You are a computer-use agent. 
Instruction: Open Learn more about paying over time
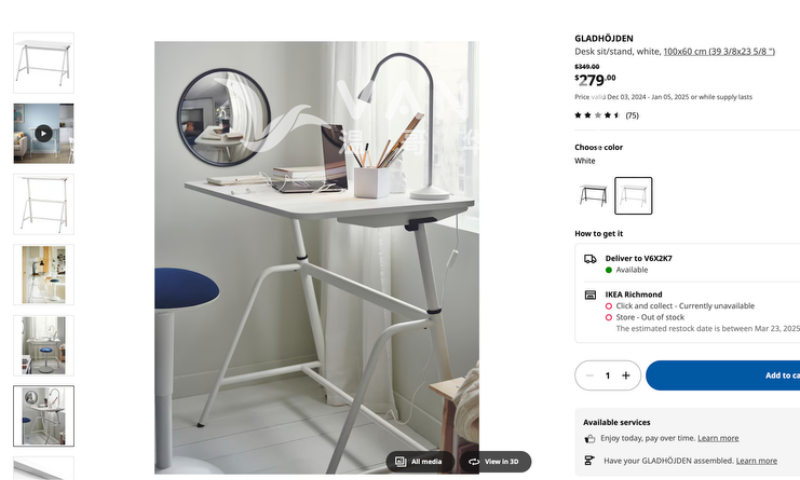(718, 438)
